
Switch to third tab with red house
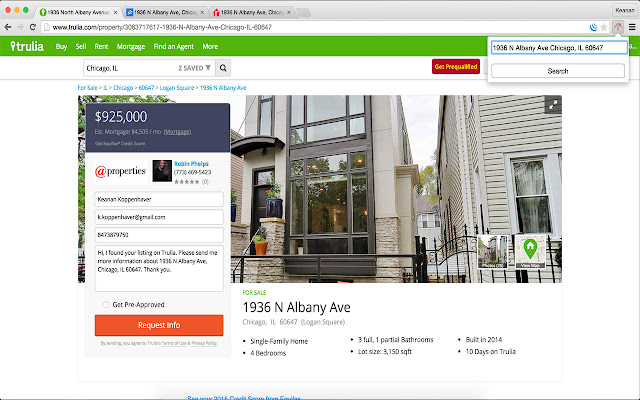[251, 13]
